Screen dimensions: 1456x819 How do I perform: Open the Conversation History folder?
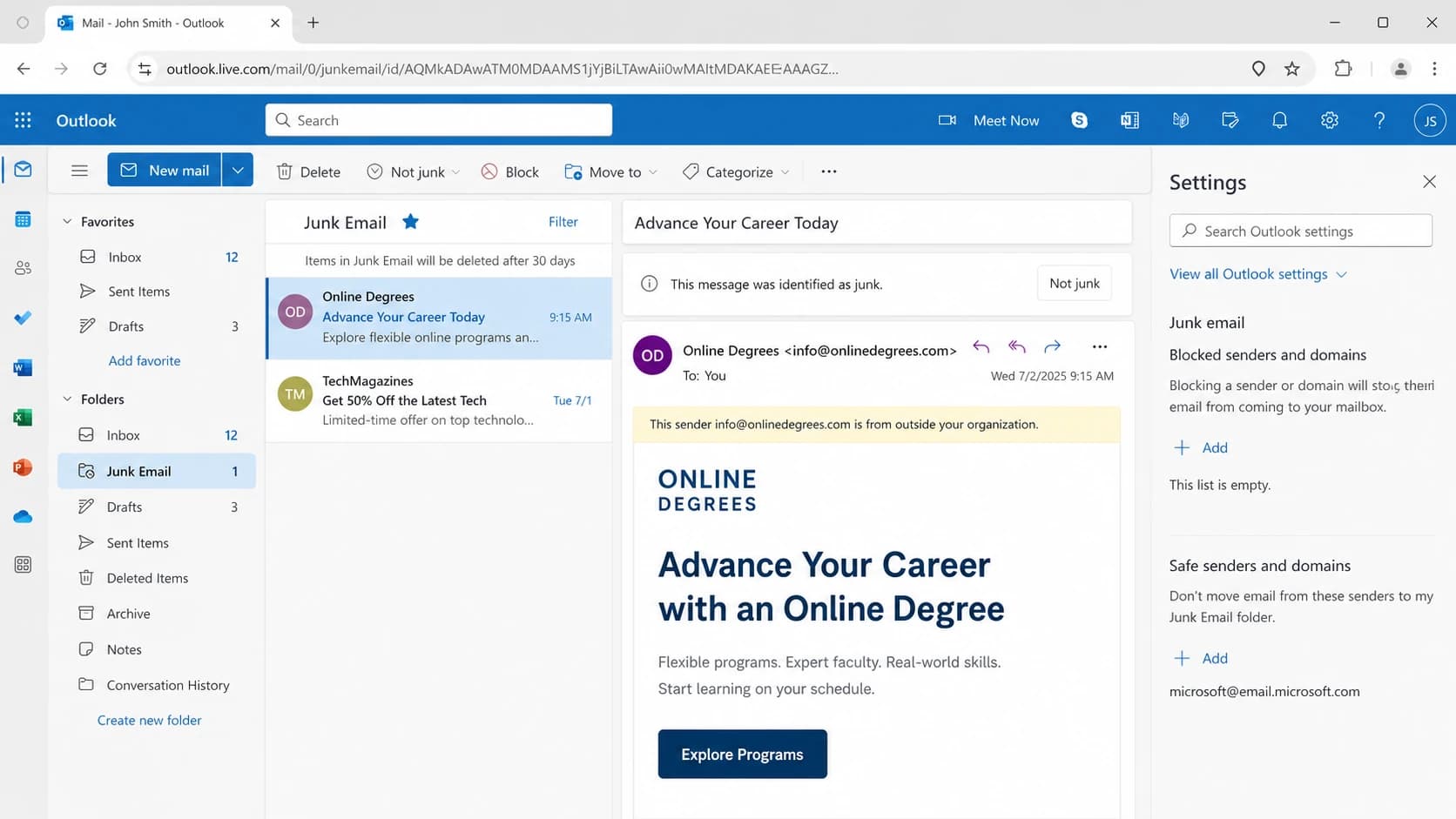(x=157, y=685)
